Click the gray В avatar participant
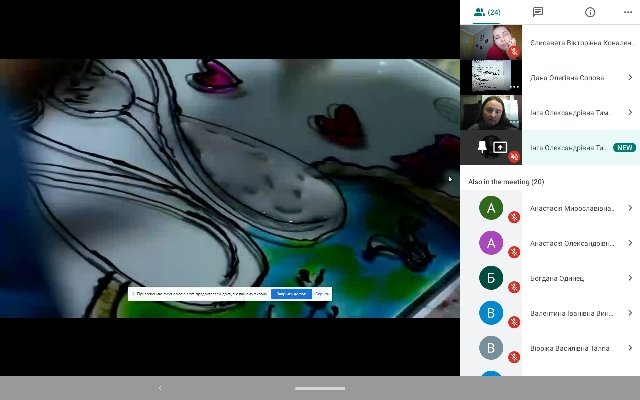640x400 pixels. [491, 348]
